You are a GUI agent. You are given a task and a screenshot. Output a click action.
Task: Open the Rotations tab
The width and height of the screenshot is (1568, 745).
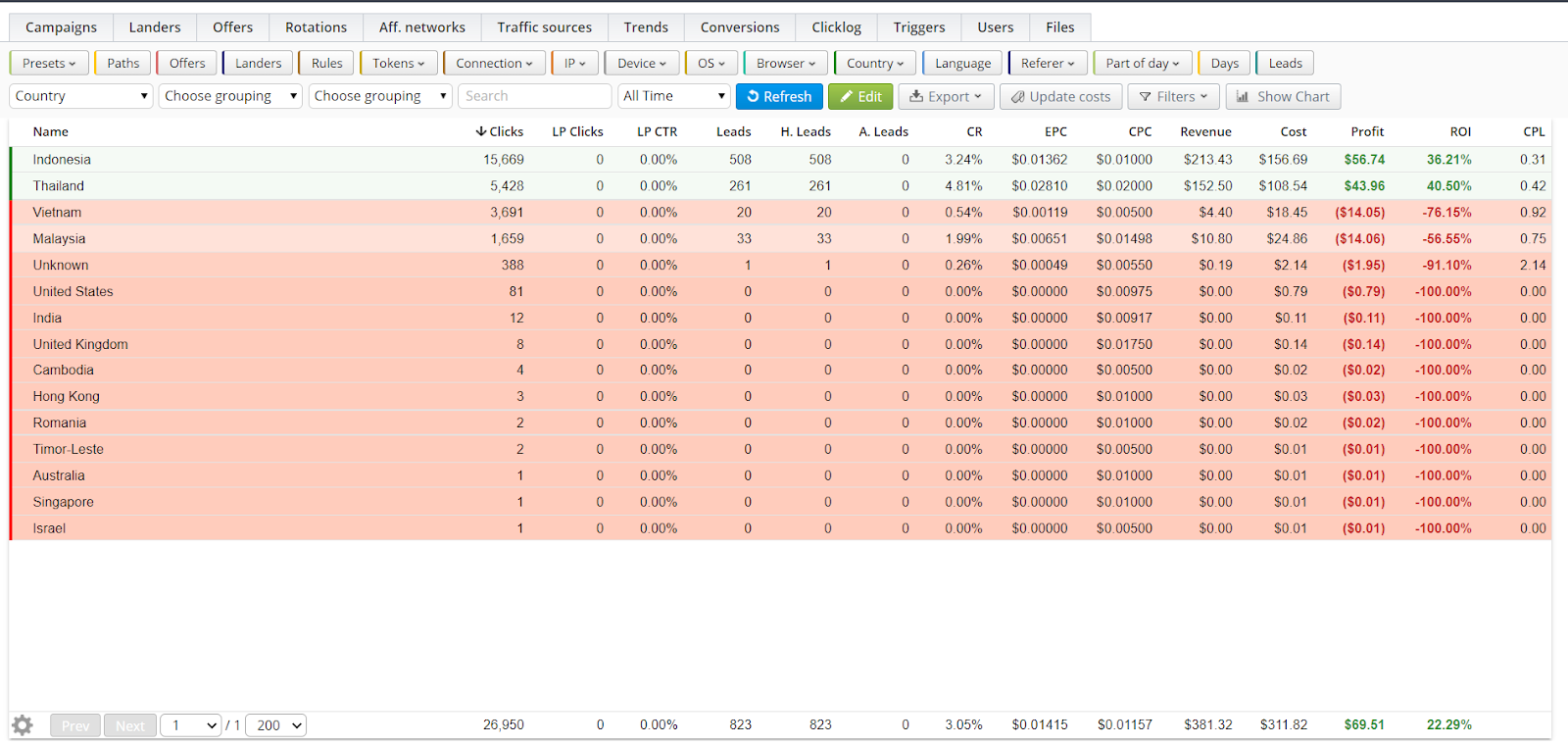316,27
